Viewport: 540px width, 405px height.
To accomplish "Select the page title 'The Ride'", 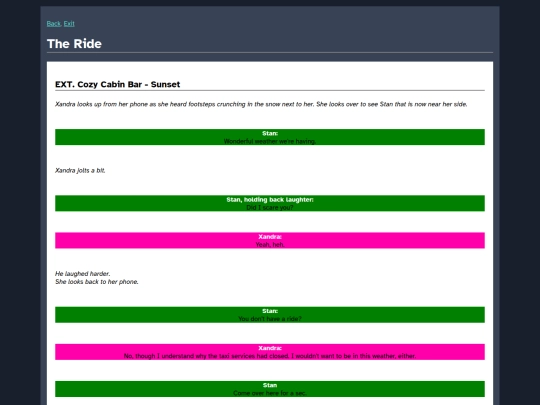I will [74, 44].
